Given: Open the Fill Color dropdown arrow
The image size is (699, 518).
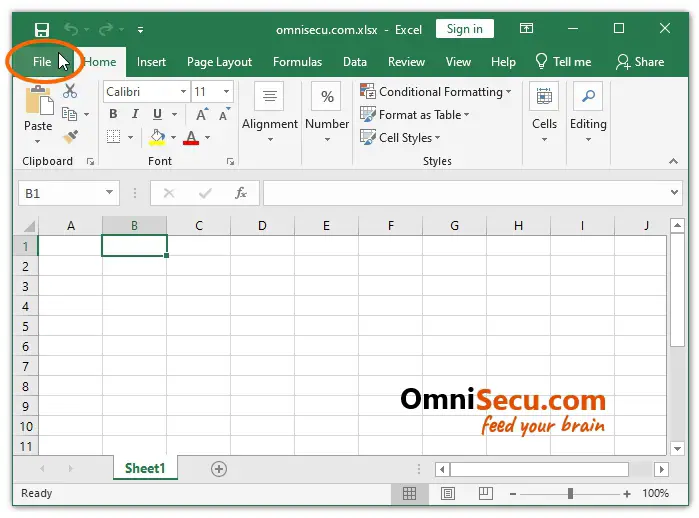Looking at the screenshot, I should coord(173,137).
